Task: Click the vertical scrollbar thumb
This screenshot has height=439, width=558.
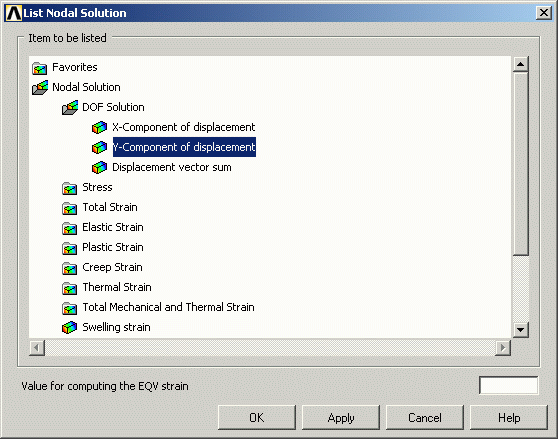Action: (x=521, y=164)
